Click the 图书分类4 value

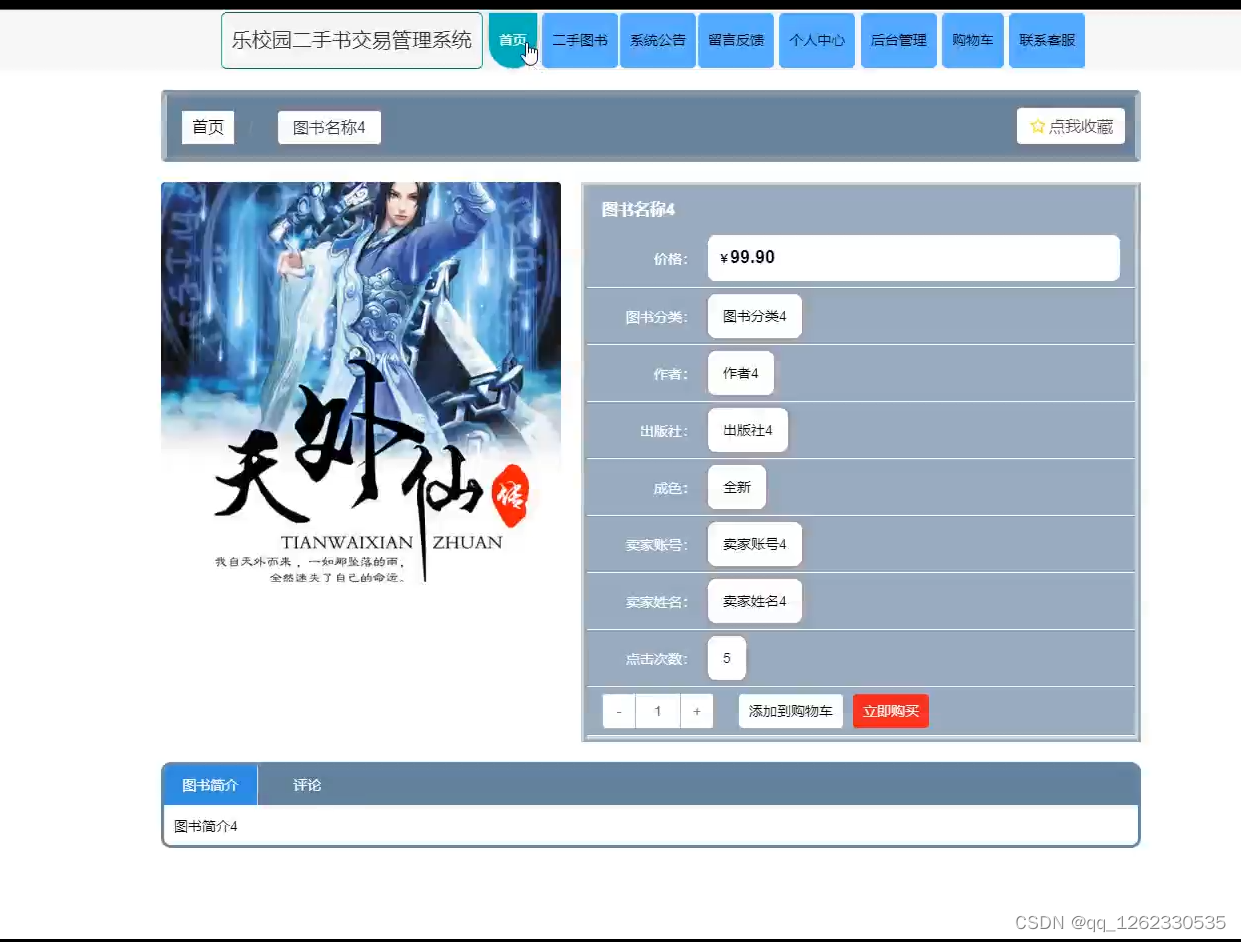[x=755, y=316]
